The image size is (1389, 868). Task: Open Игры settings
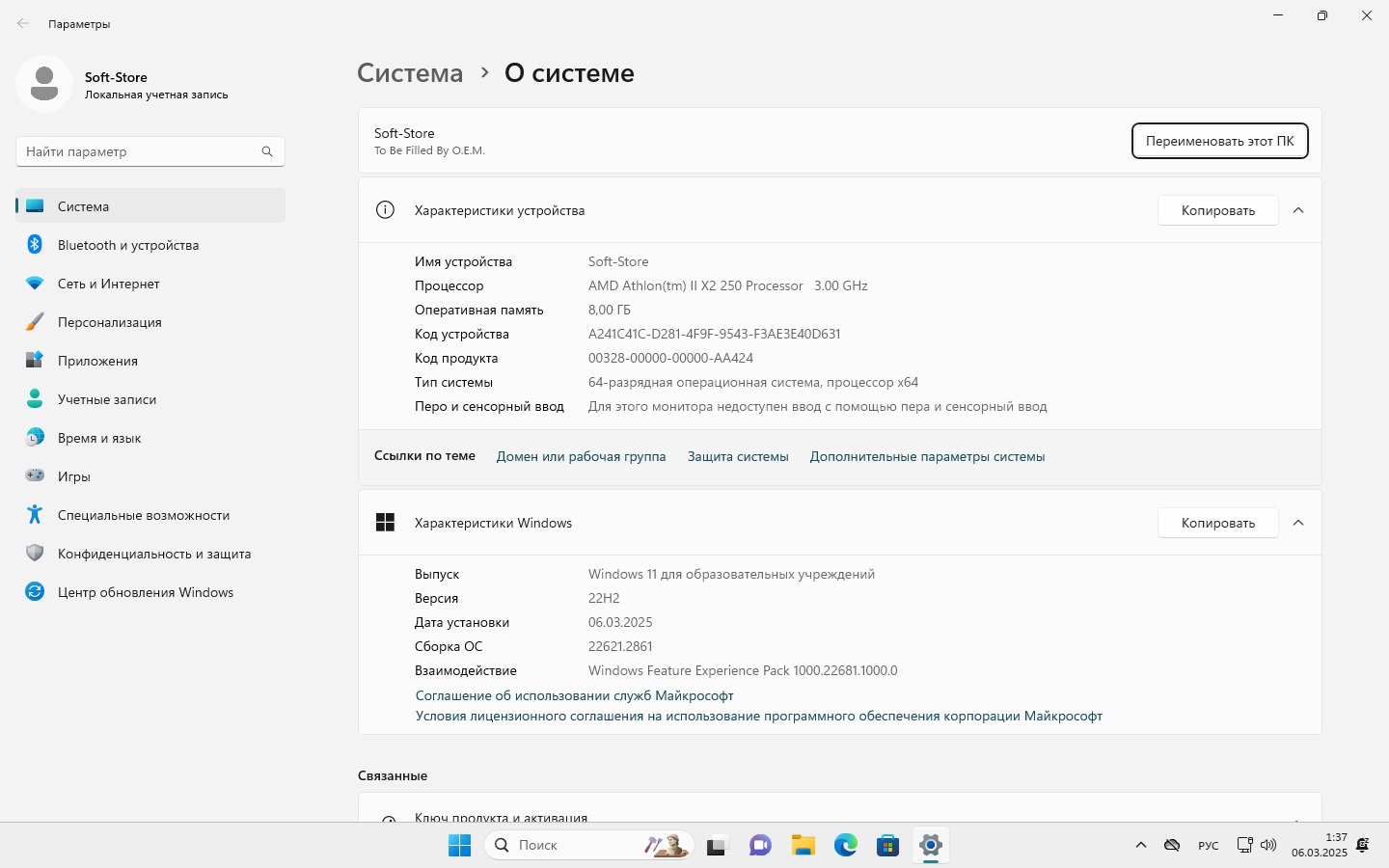tap(150, 476)
